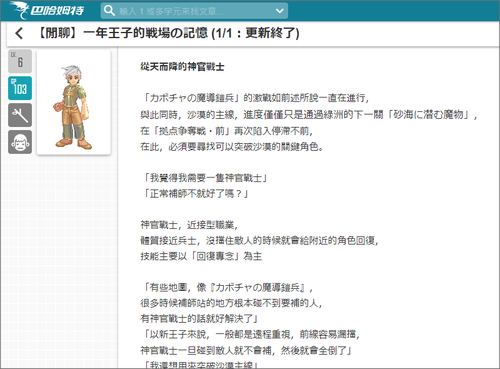This screenshot has width=500, height=369.
Task: Click the line 有神官戰士的話就好解決了
Action: click(x=200, y=319)
